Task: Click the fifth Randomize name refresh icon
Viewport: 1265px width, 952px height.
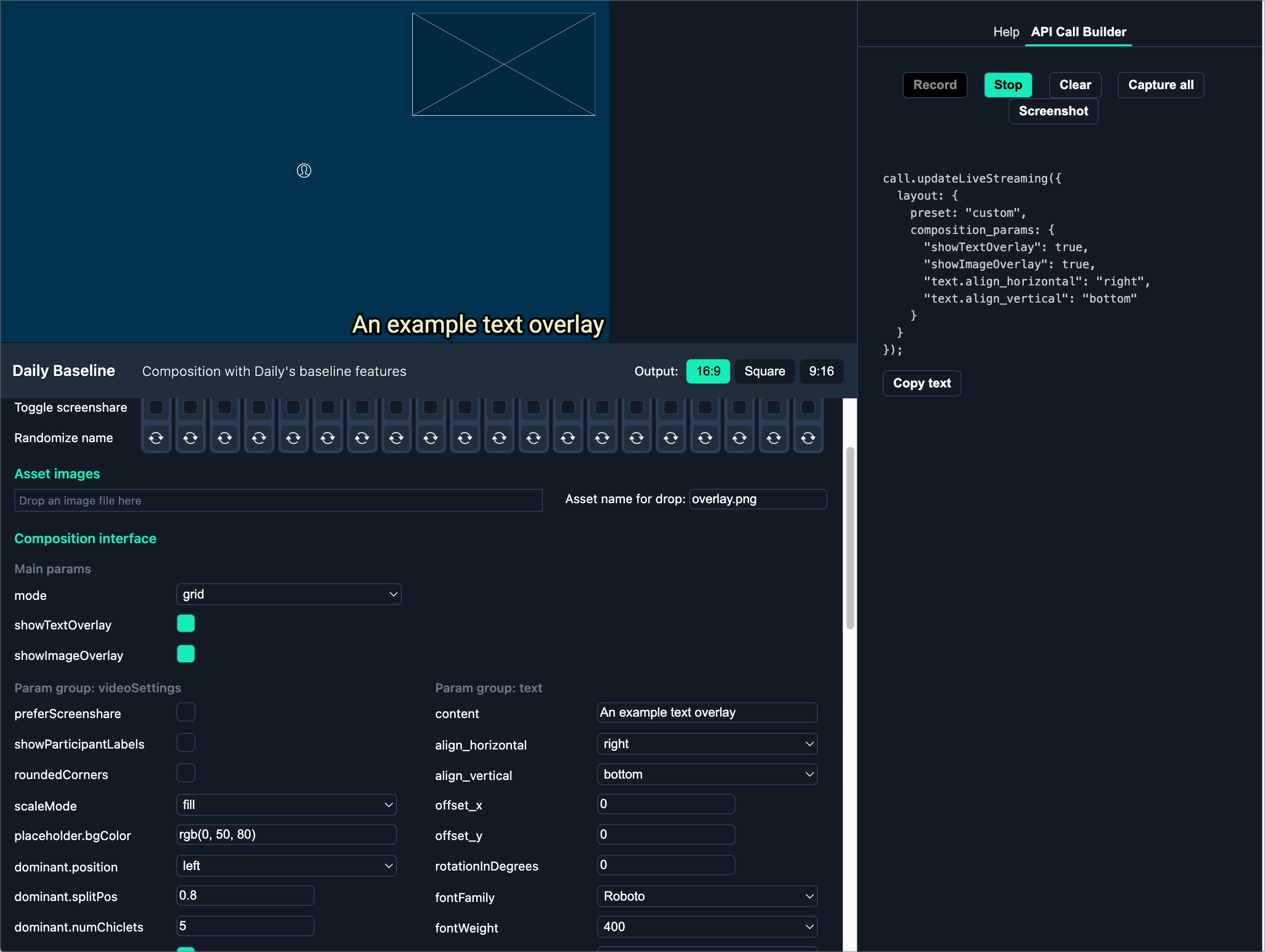Action: click(x=294, y=438)
